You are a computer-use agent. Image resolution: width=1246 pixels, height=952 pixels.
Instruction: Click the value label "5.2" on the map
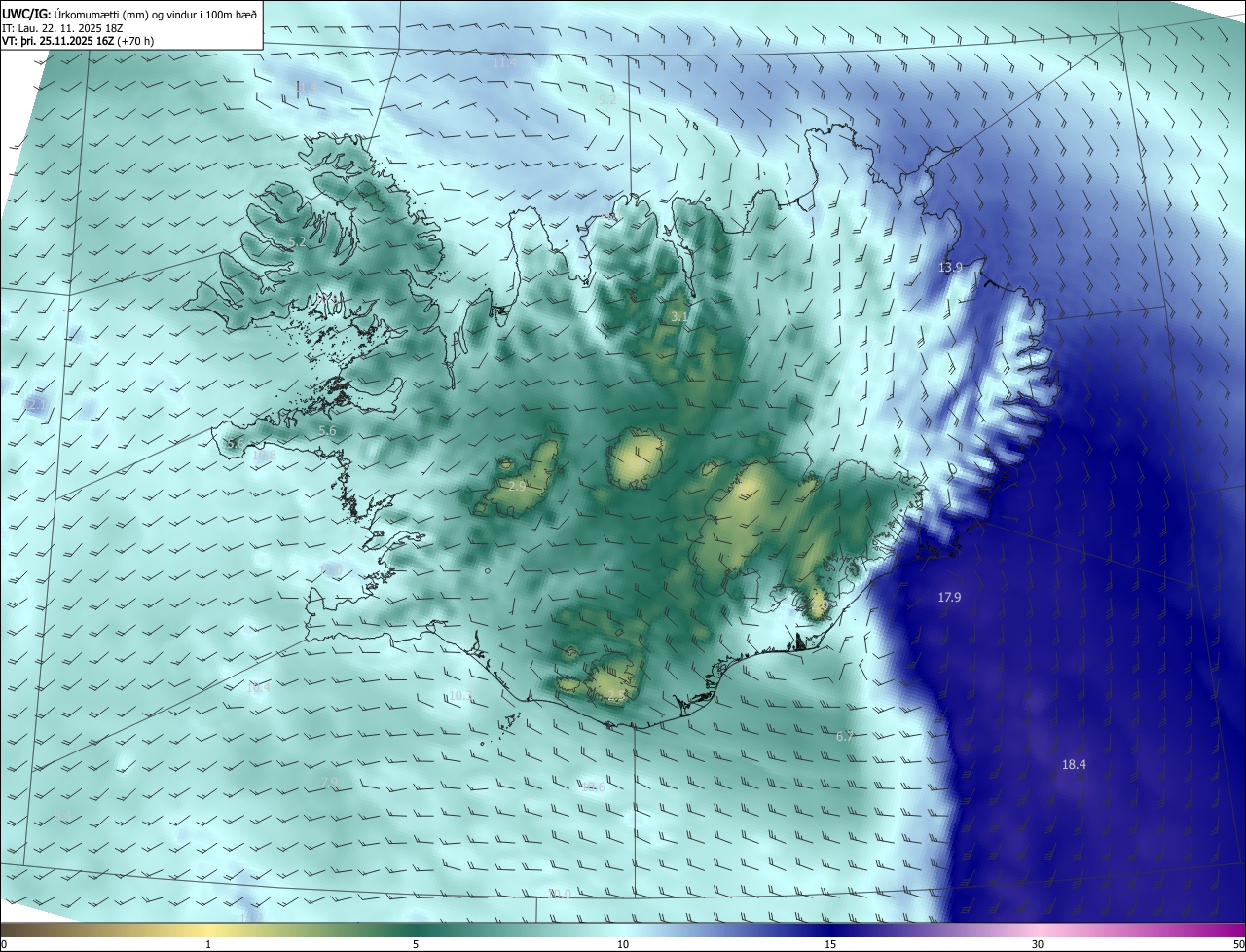pyautogui.click(x=297, y=241)
